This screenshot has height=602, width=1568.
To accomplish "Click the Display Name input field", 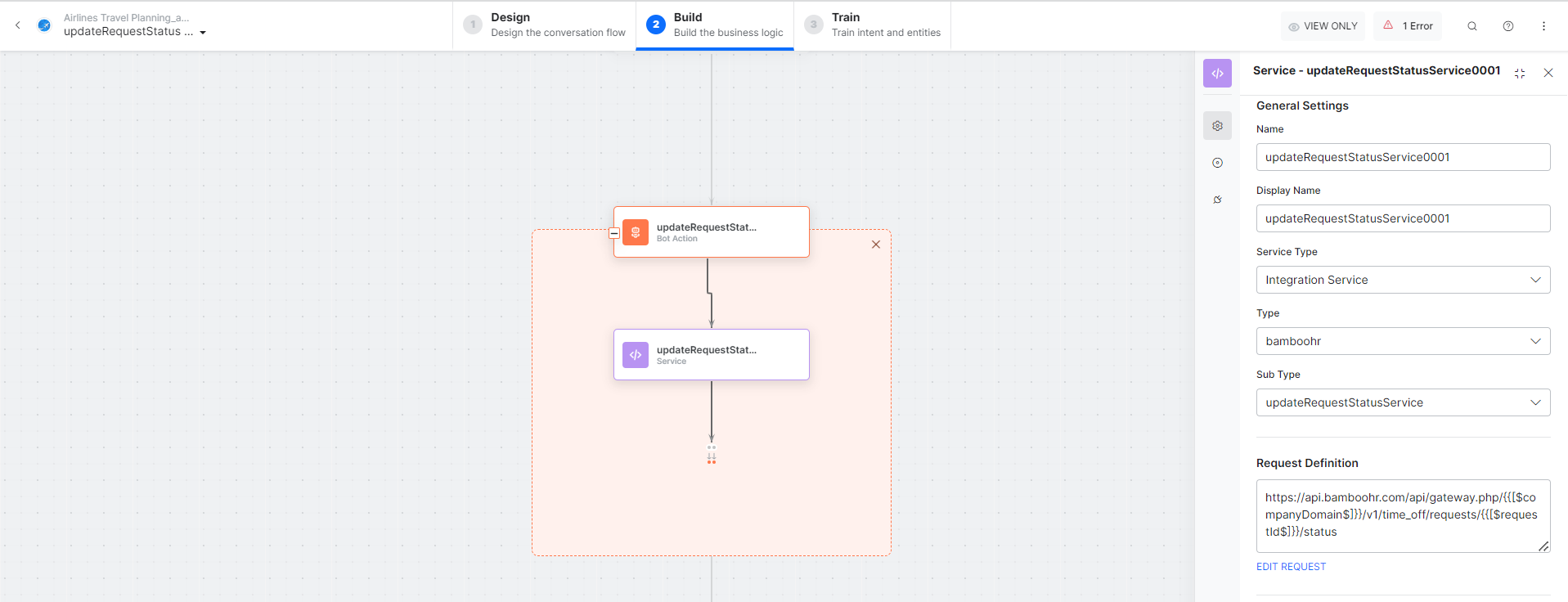I will coord(1402,218).
